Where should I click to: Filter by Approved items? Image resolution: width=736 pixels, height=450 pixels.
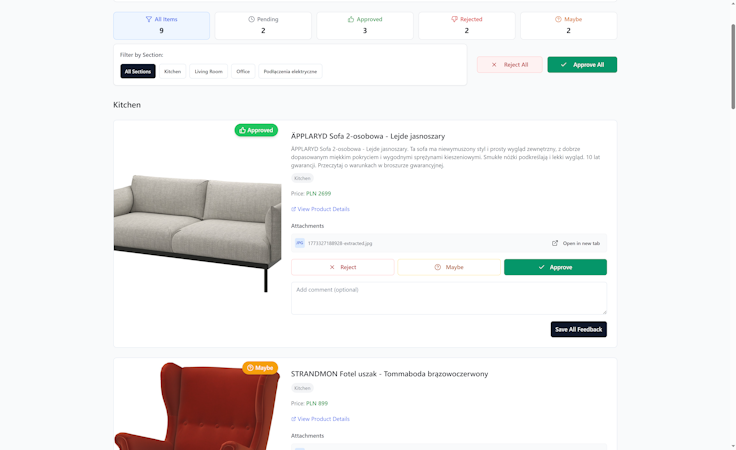point(365,25)
